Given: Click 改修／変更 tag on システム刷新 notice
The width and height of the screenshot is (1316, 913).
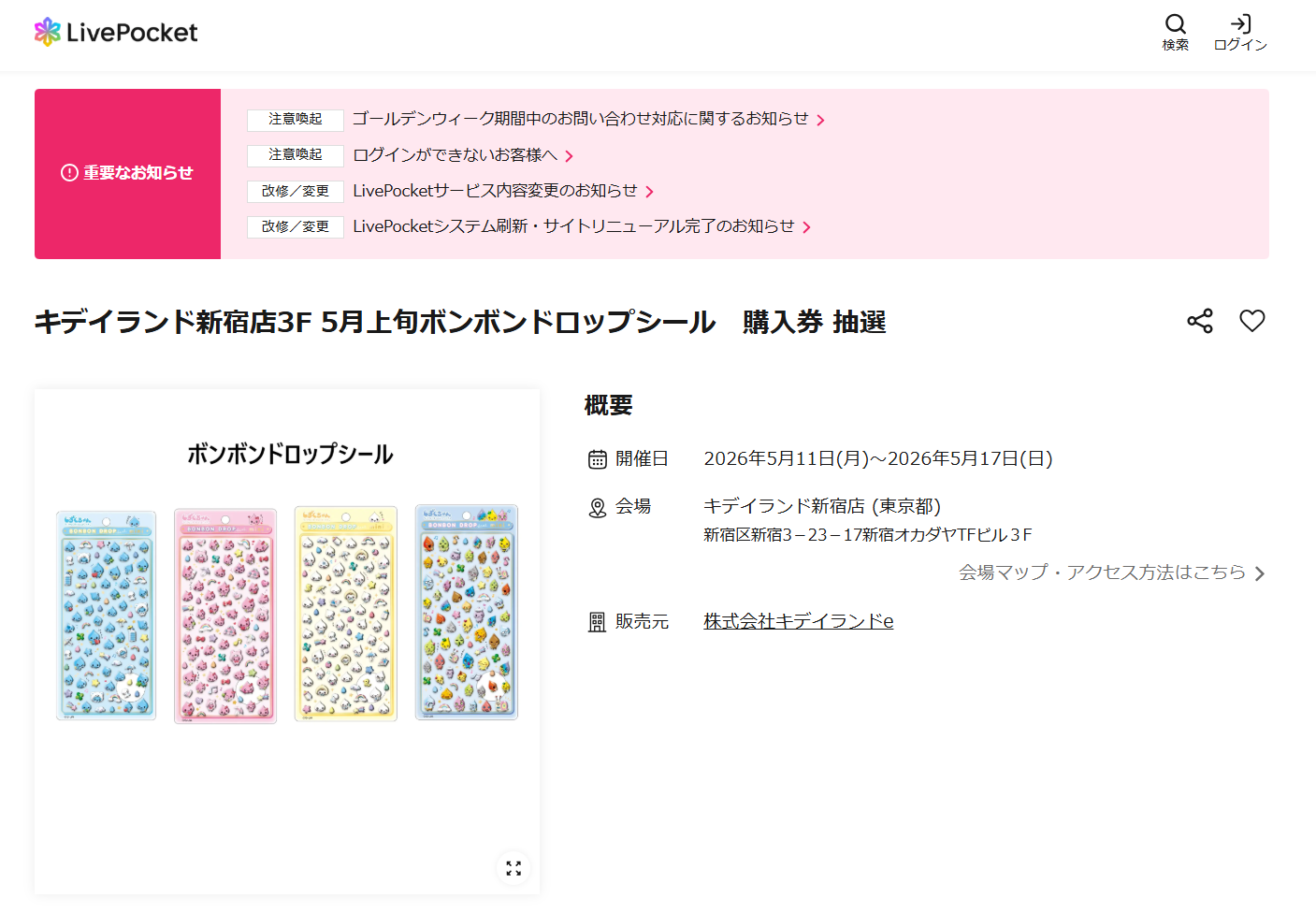Looking at the screenshot, I should (x=296, y=226).
